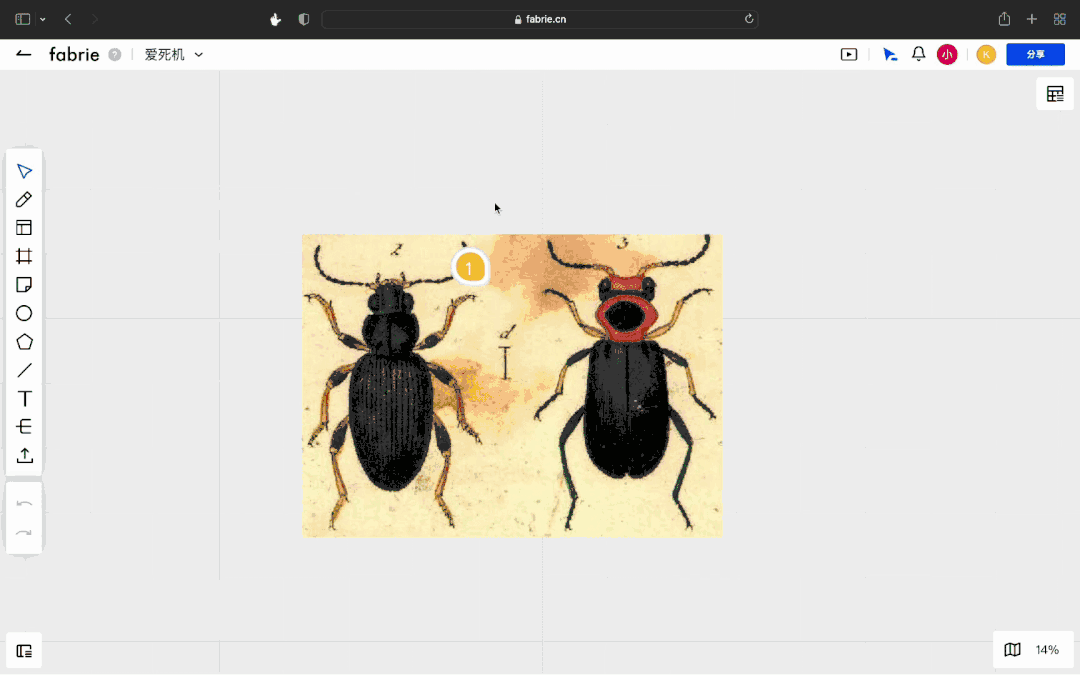This screenshot has height=675, width=1080.
Task: Click the blue 分享 share button
Action: (x=1035, y=54)
